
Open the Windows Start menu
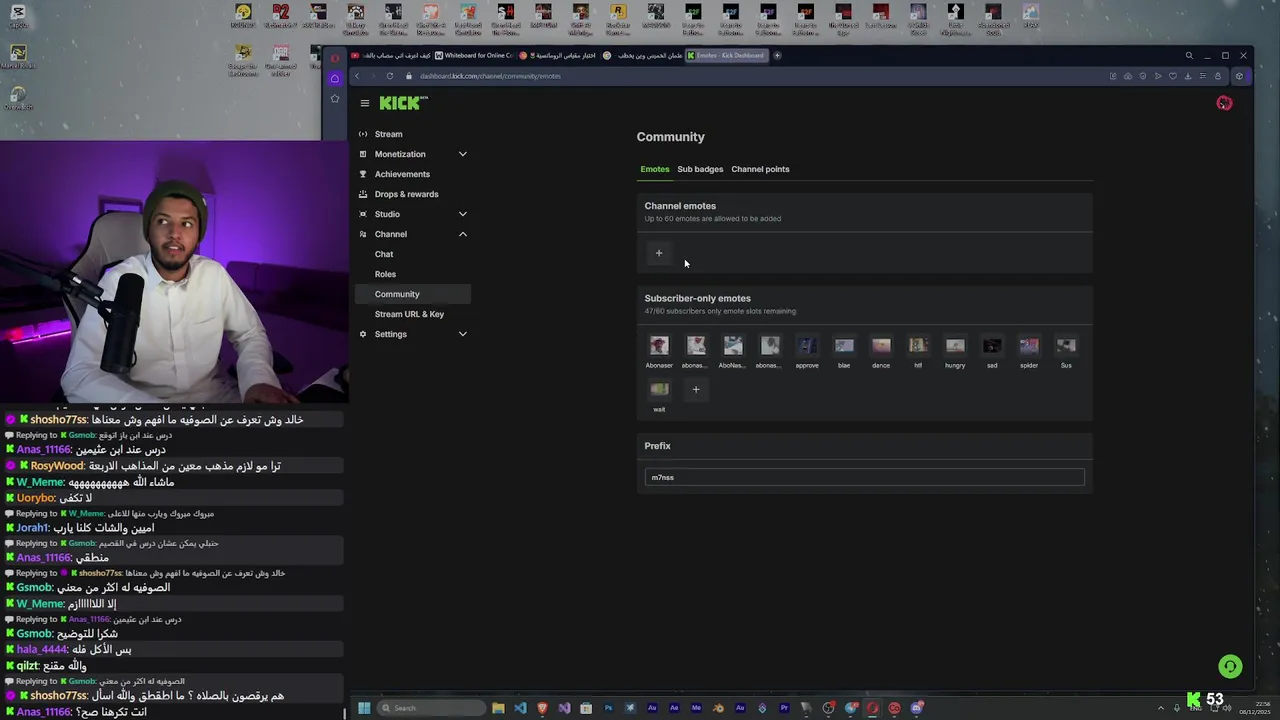pos(364,708)
